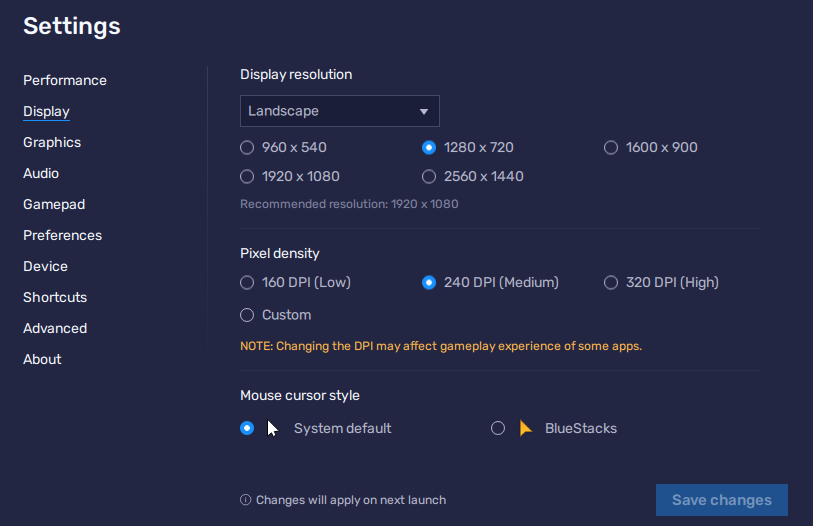Set pixel density to 160 DPI (Low)
813x526 pixels.
pyautogui.click(x=247, y=283)
